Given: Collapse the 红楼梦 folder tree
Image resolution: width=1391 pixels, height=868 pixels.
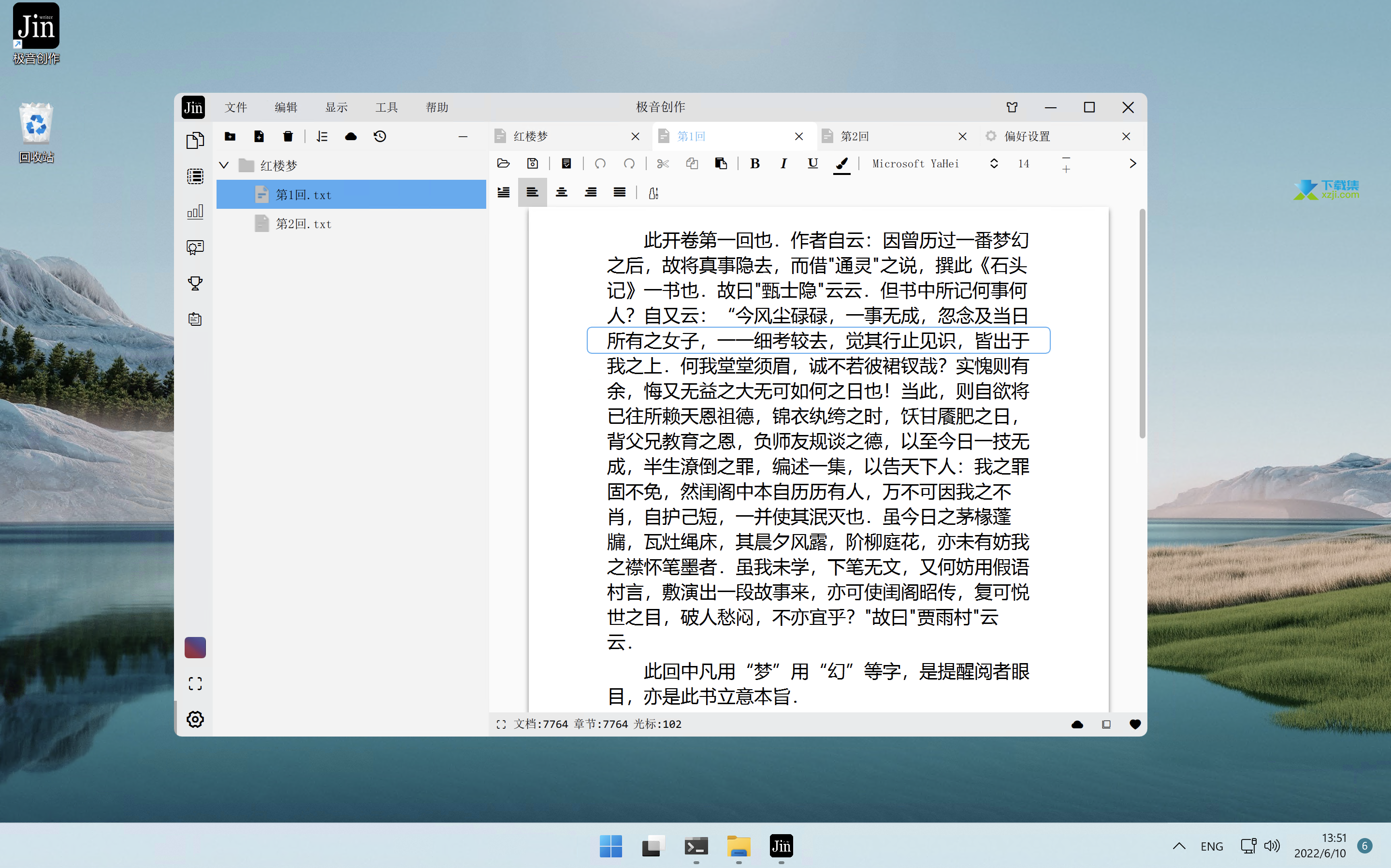Looking at the screenshot, I should (224, 165).
